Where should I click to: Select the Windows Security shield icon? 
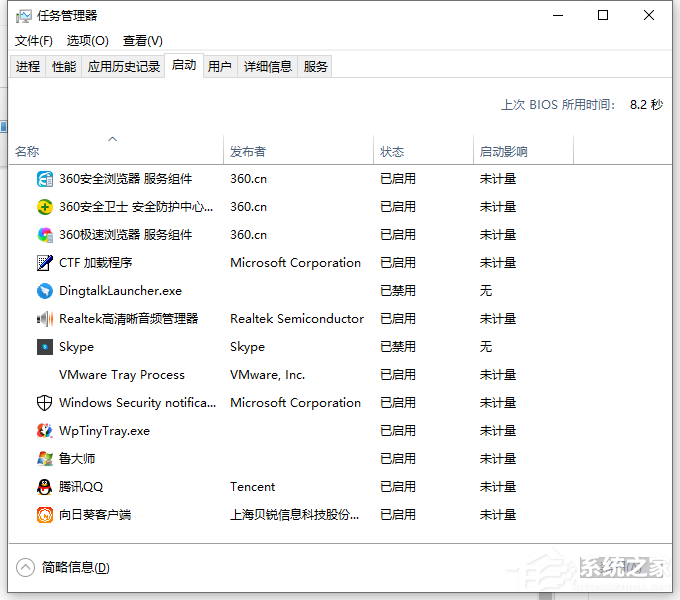tap(45, 403)
